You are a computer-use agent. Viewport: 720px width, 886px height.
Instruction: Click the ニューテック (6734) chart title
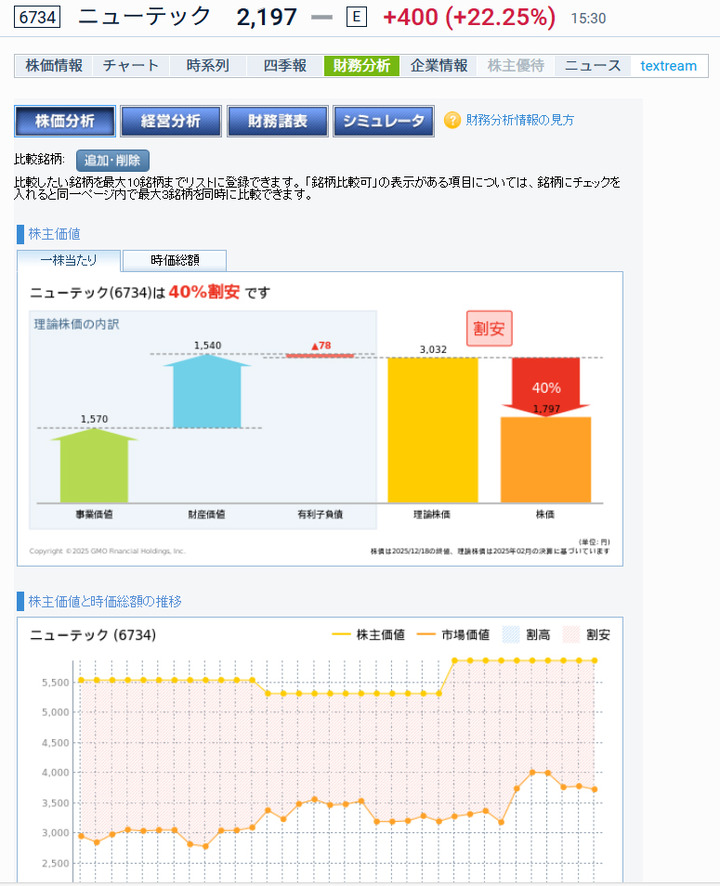pos(93,635)
